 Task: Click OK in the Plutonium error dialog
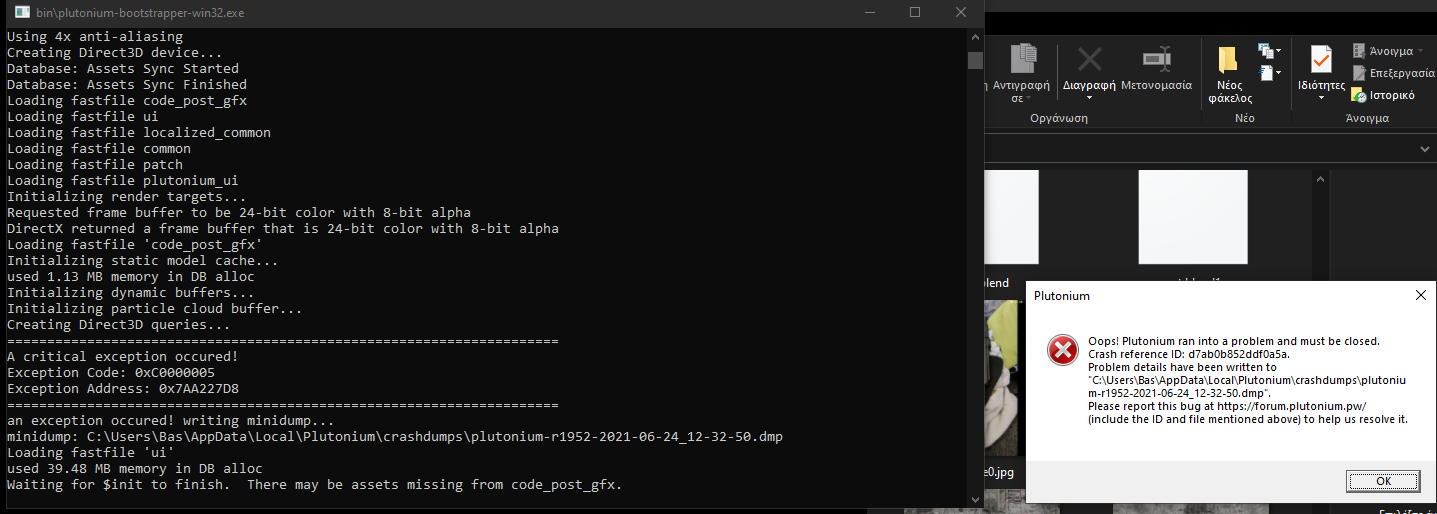click(1383, 481)
